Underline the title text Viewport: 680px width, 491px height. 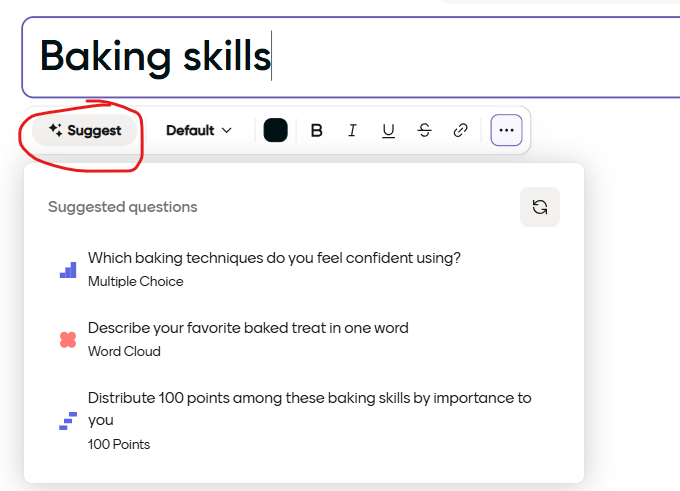[x=388, y=130]
